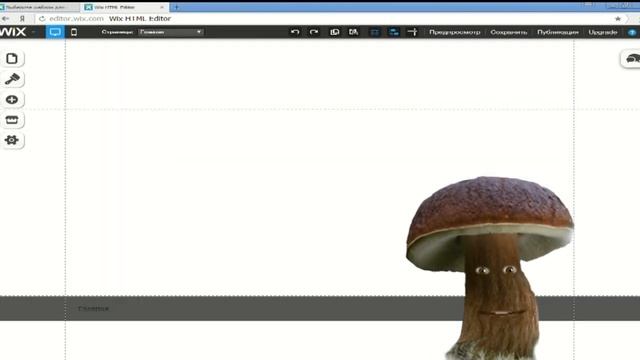Click the paste icon in top toolbar

click(353, 32)
